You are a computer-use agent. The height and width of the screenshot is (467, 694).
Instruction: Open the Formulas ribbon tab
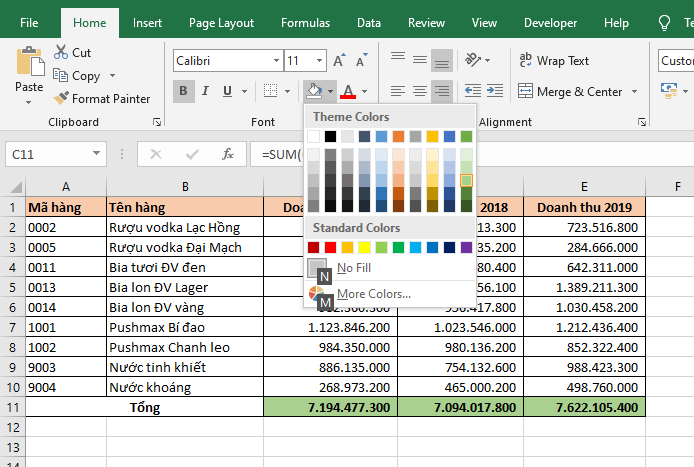point(305,22)
